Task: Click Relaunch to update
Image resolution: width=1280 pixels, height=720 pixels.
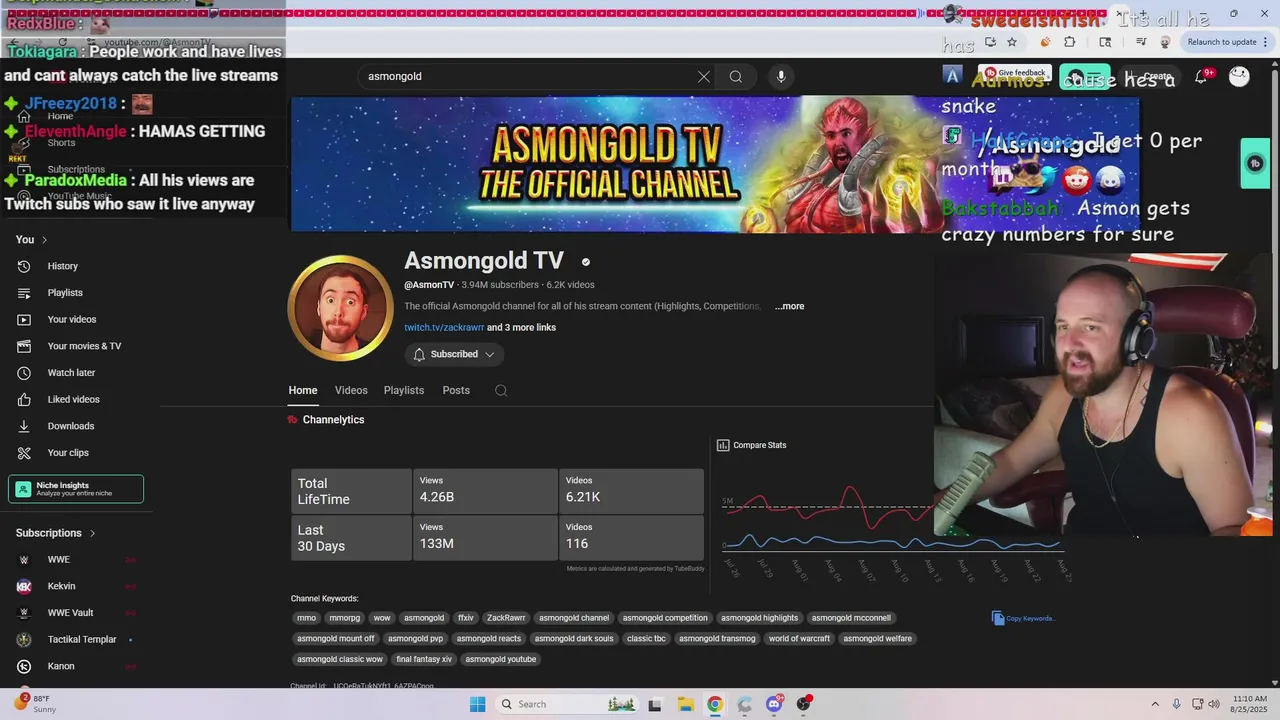Action: pos(1221,42)
